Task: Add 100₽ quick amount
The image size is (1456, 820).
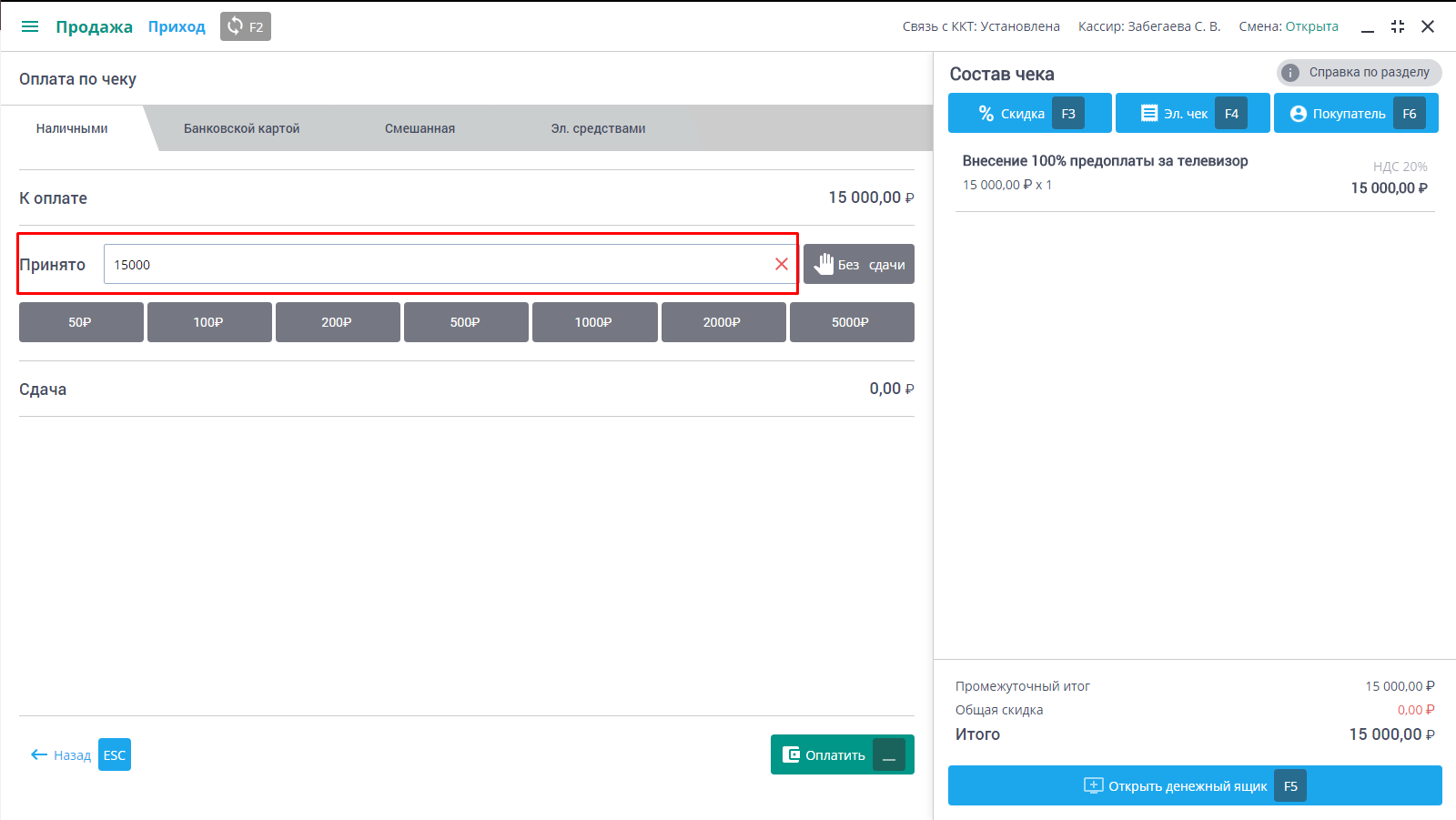Action: pyautogui.click(x=209, y=322)
